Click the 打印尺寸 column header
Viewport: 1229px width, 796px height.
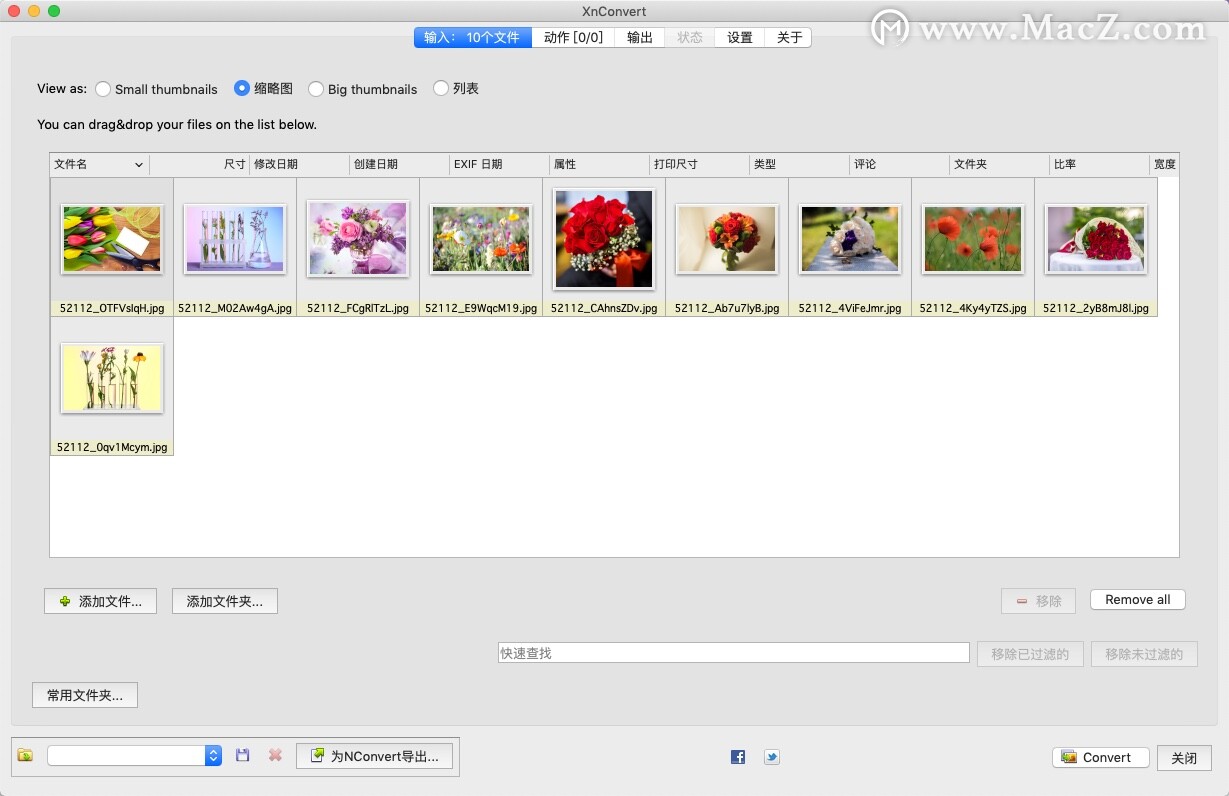tap(699, 164)
